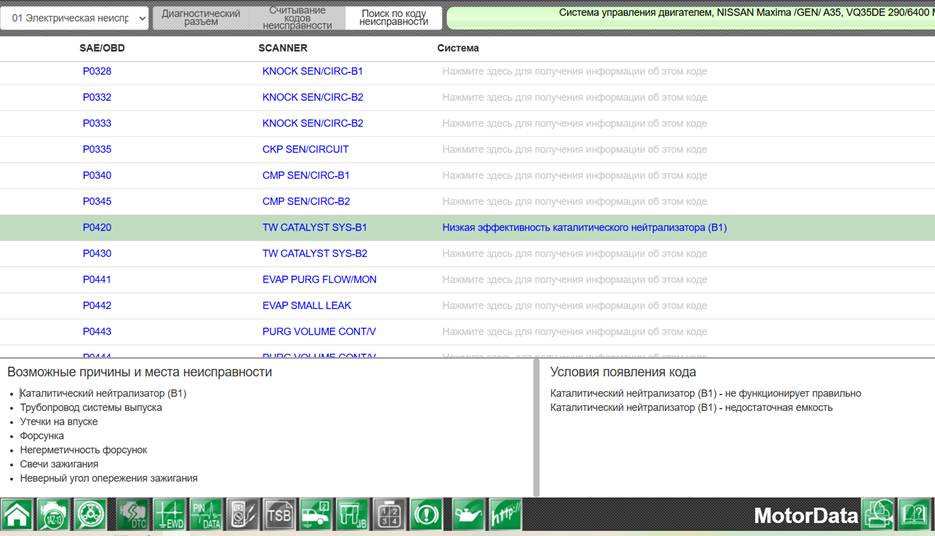This screenshot has height=536, width=935.
Task: Open the JB fuse box icon
Action: pyautogui.click(x=352, y=515)
